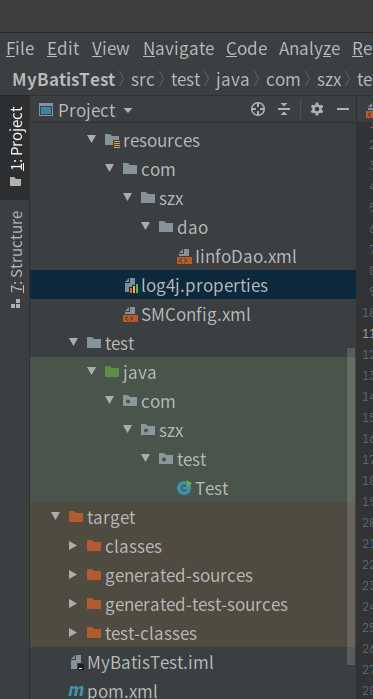Viewport: 373px width, 699px height.
Task: Click the locate/scroll-from-source target icon
Action: pos(258,109)
